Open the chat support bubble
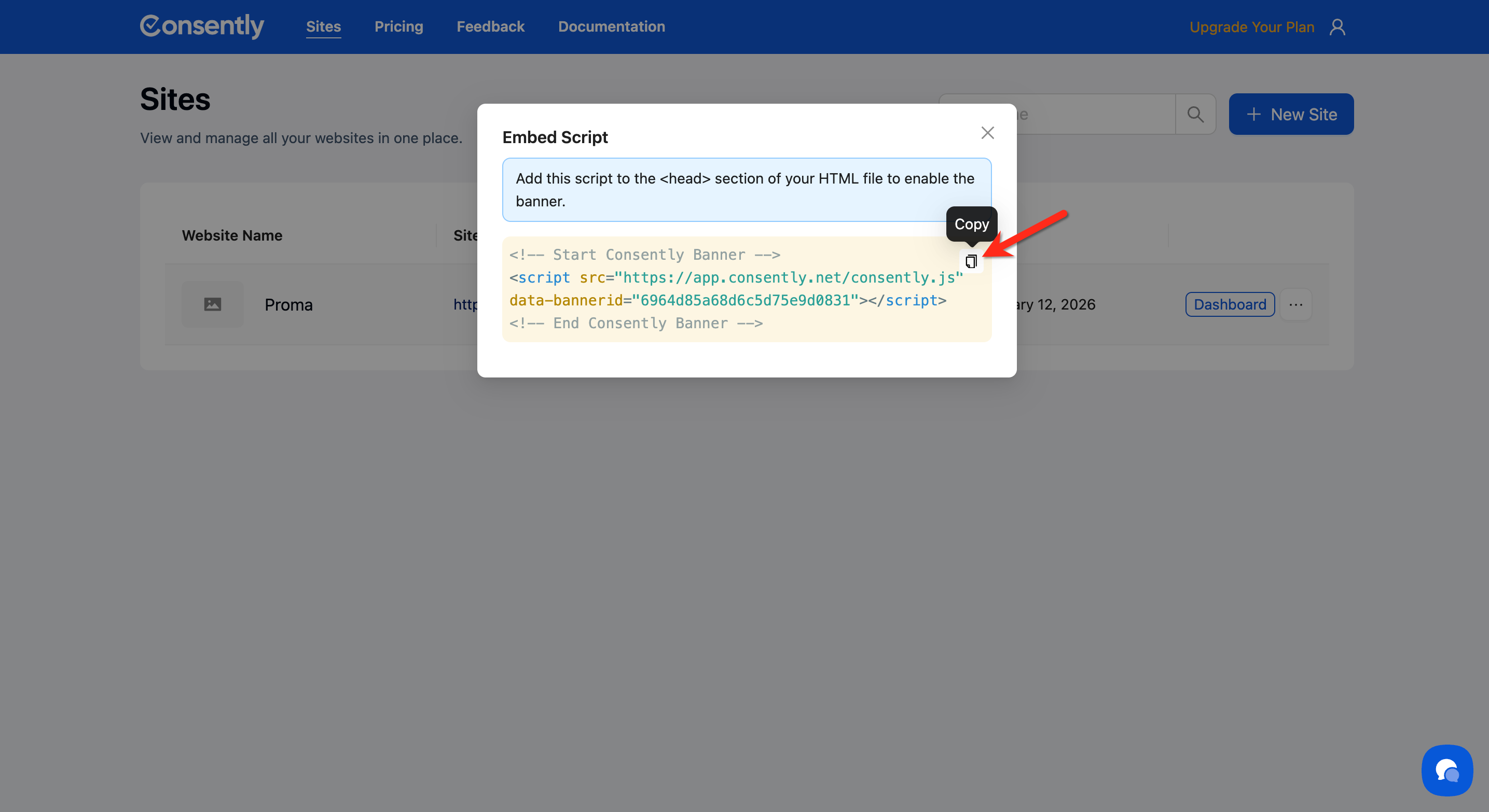This screenshot has width=1489, height=812. click(1446, 770)
